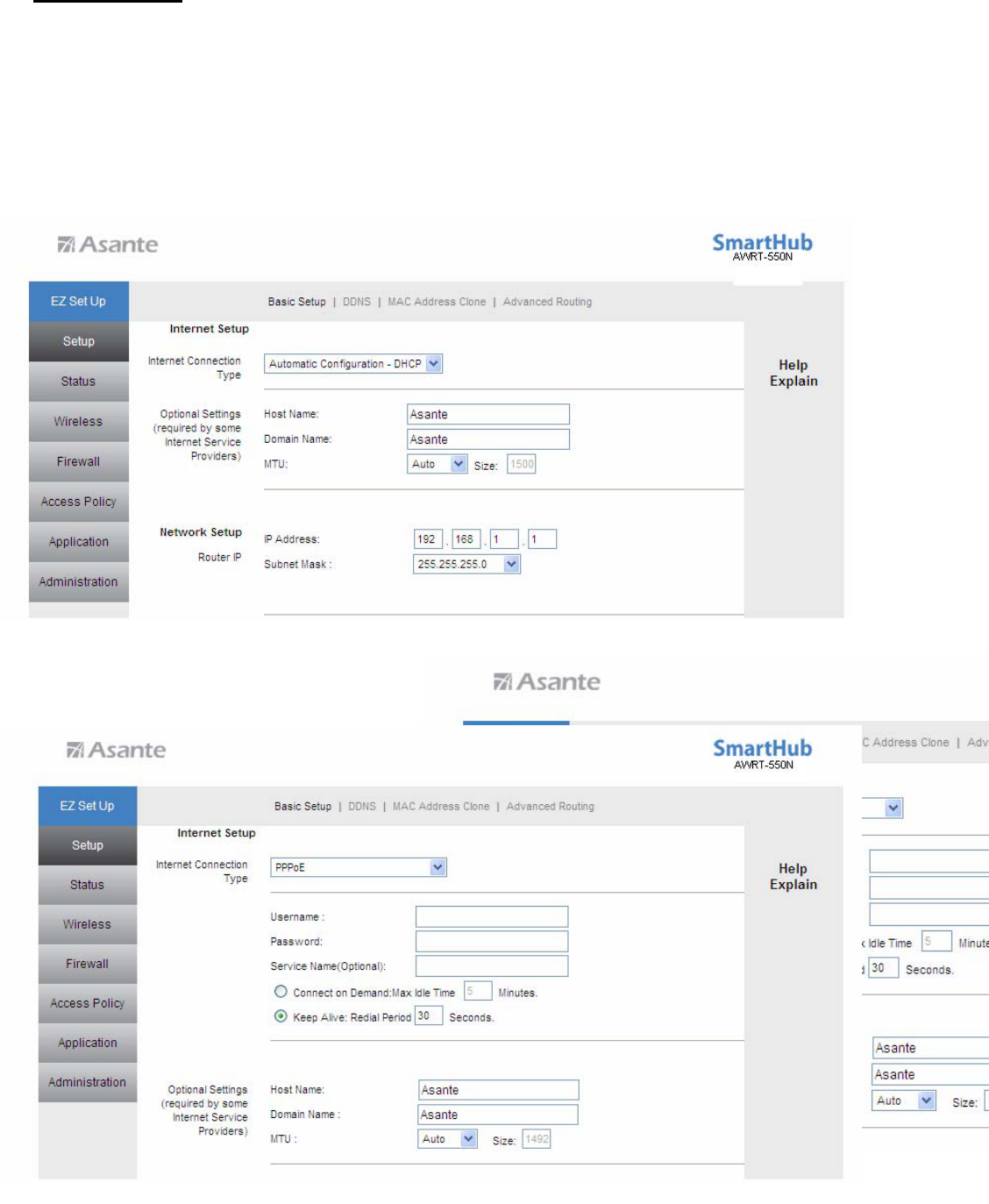The image size is (989, 1204).
Task: Open Firewall in the PPPoE screen sidebar
Action: click(88, 964)
